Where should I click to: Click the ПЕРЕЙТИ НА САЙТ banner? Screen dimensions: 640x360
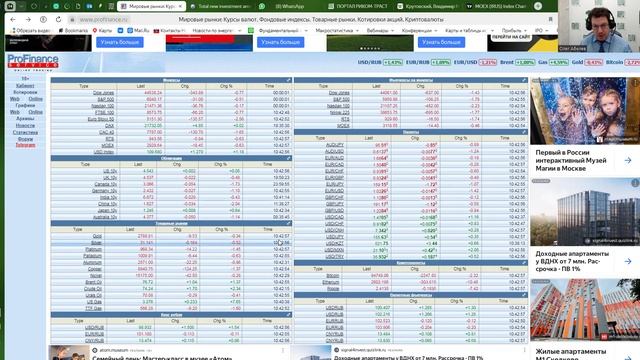pos(511,37)
